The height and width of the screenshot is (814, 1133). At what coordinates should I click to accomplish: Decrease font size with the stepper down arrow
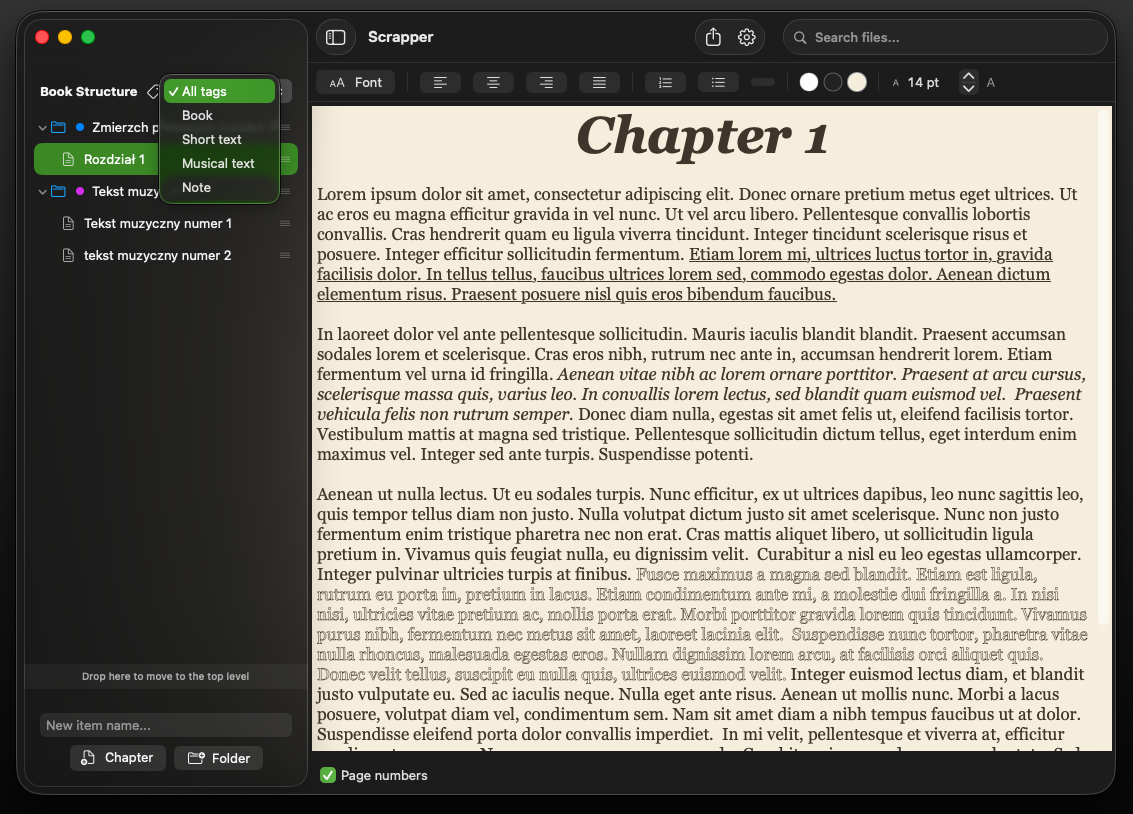pyautogui.click(x=968, y=89)
